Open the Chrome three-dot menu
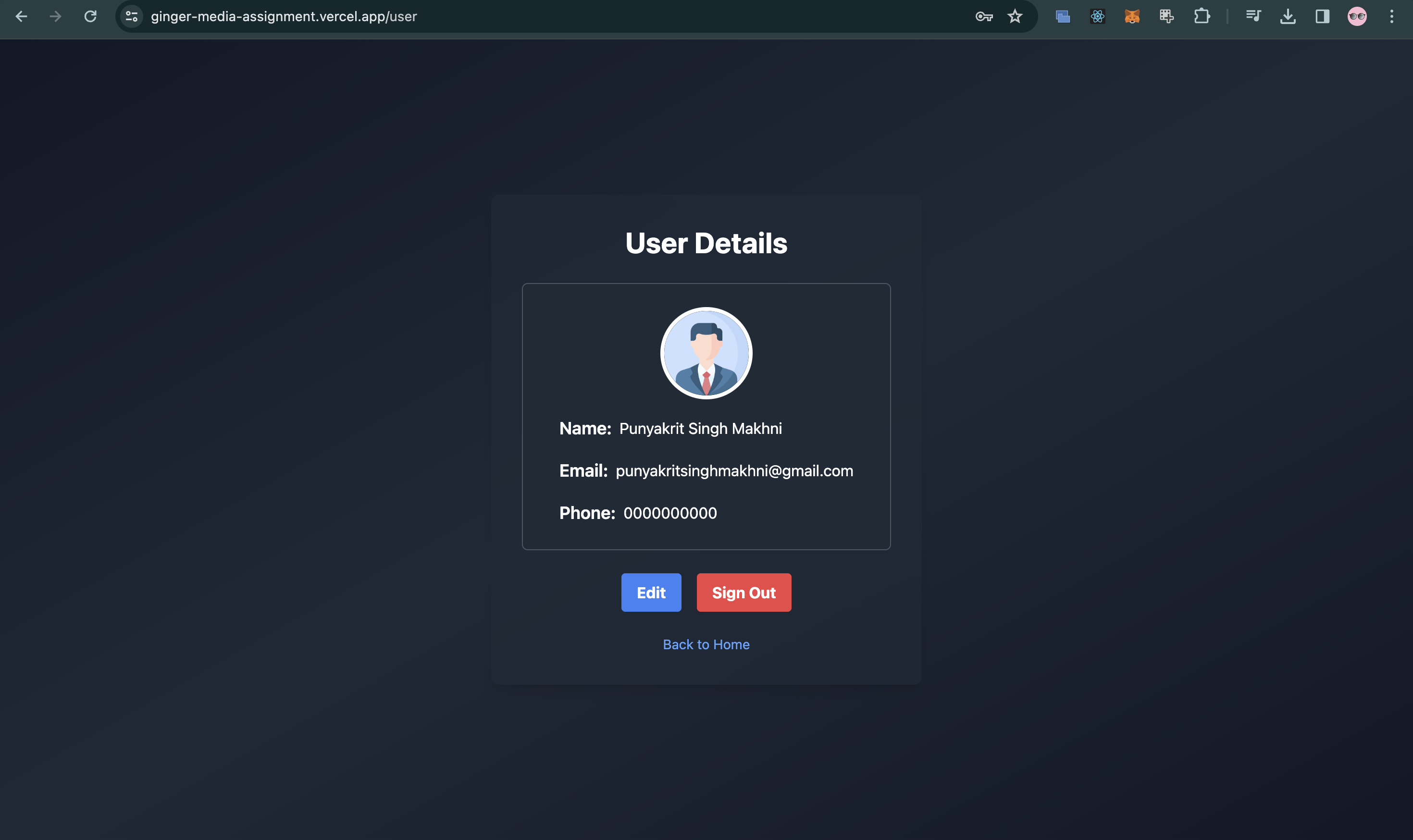This screenshot has height=840, width=1413. [x=1391, y=16]
